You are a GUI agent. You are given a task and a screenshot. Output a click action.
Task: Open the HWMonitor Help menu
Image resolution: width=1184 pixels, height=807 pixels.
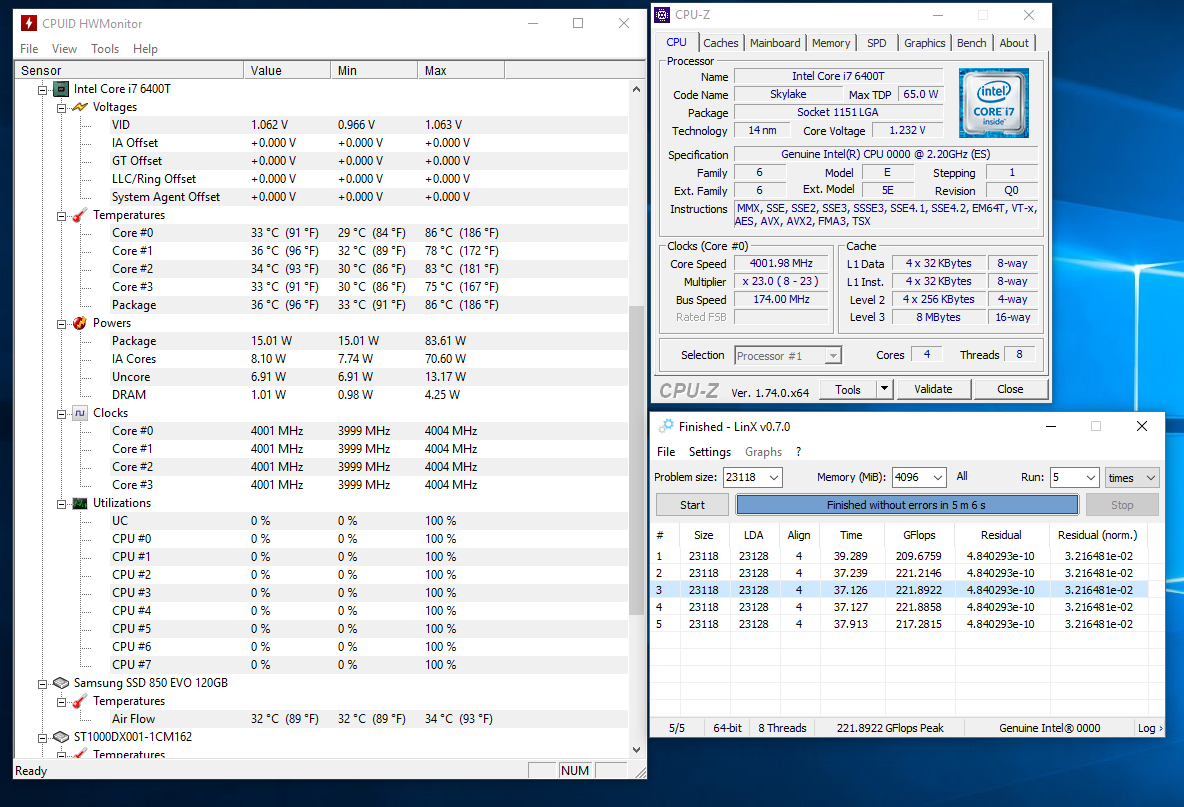tap(145, 49)
